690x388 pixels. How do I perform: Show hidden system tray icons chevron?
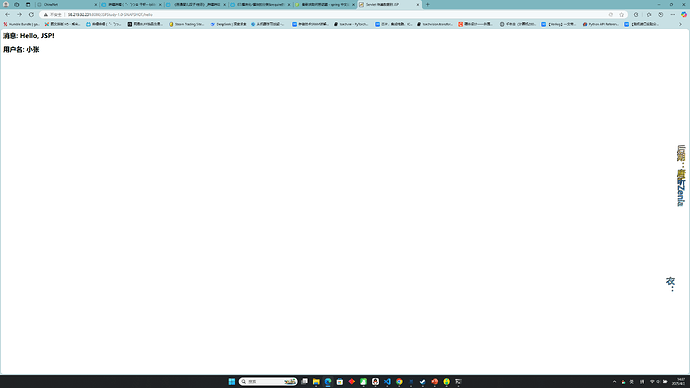coord(614,381)
